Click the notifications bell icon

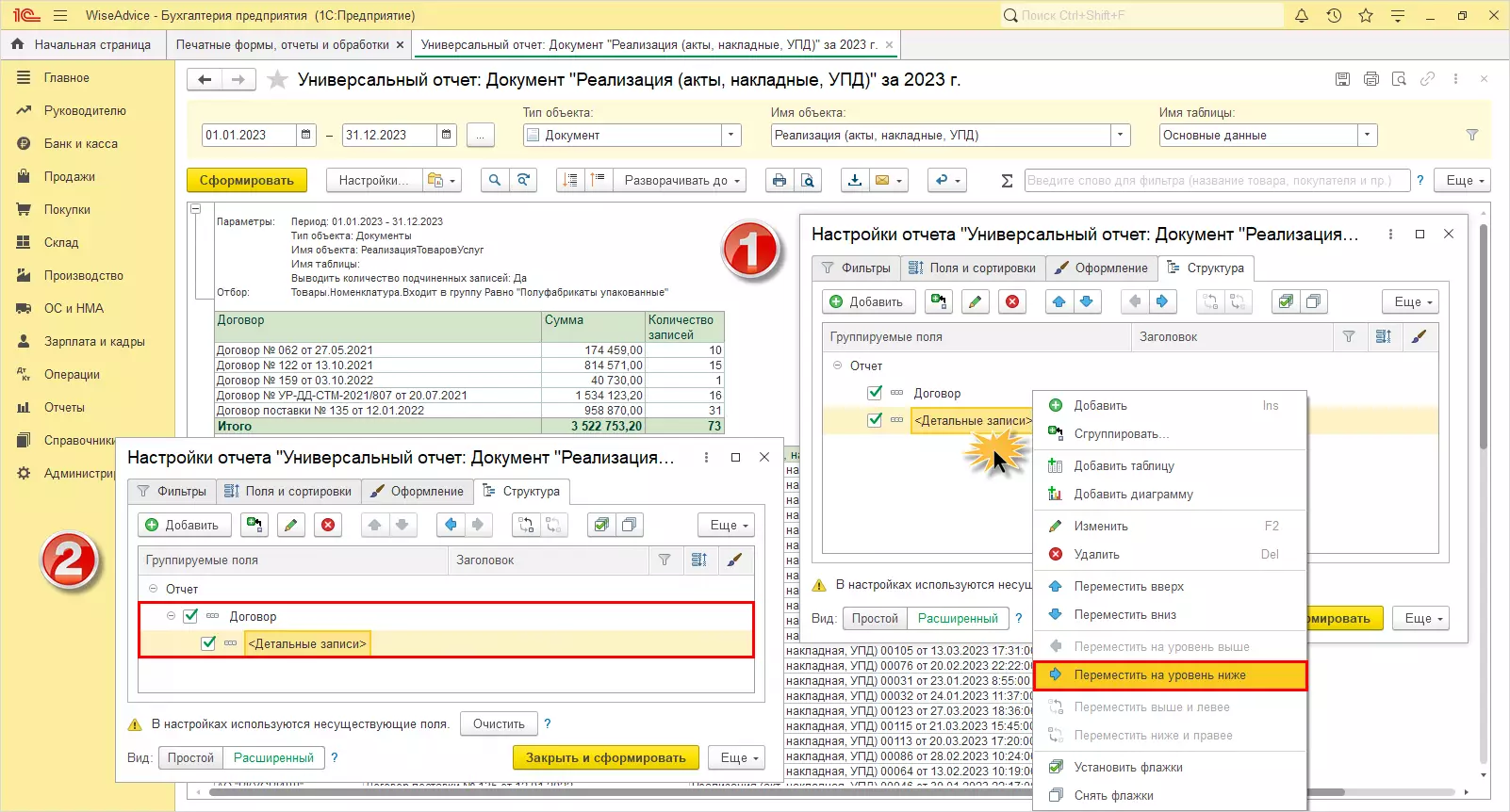pos(1302,15)
